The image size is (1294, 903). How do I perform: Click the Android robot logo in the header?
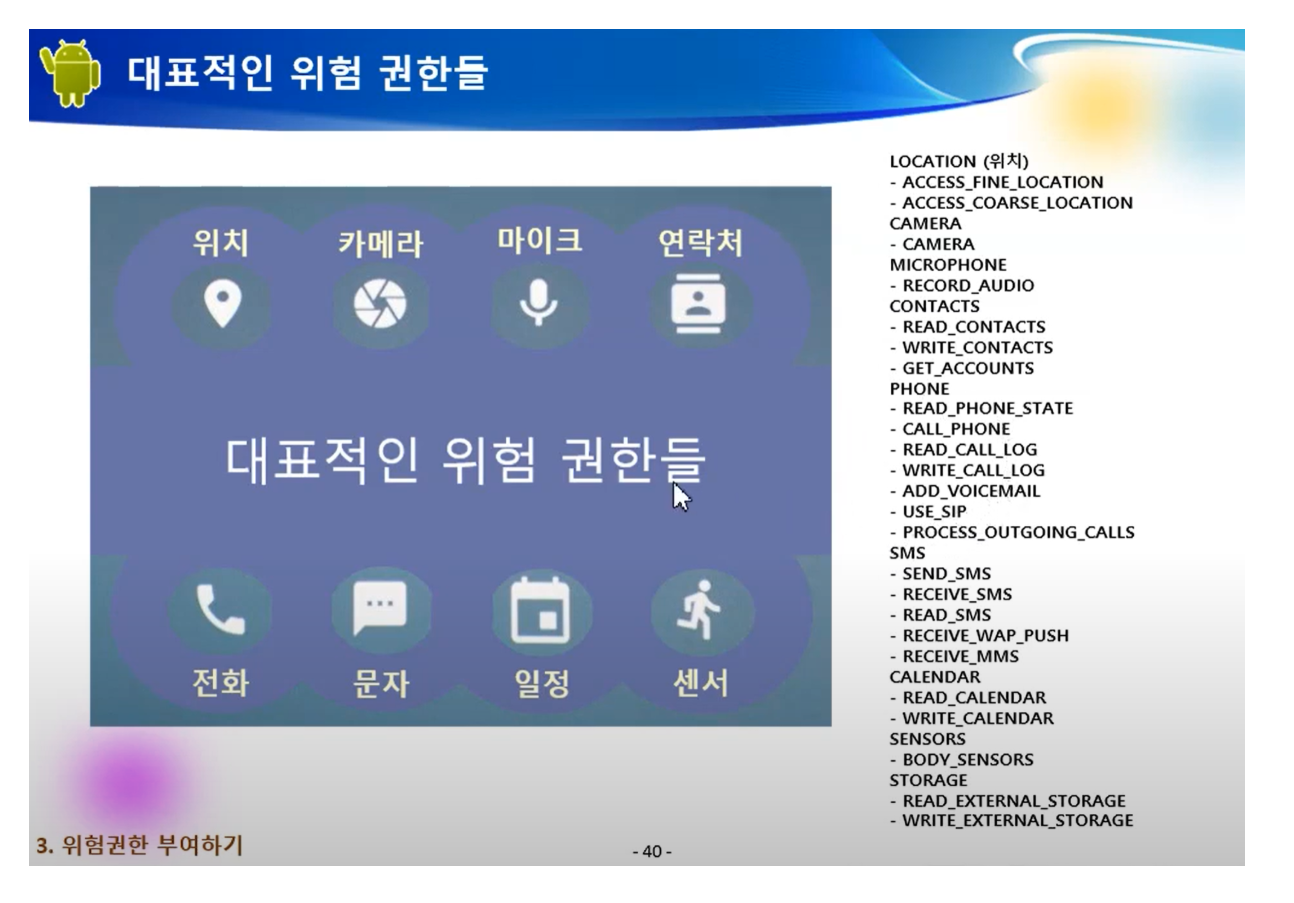pyautogui.click(x=69, y=73)
